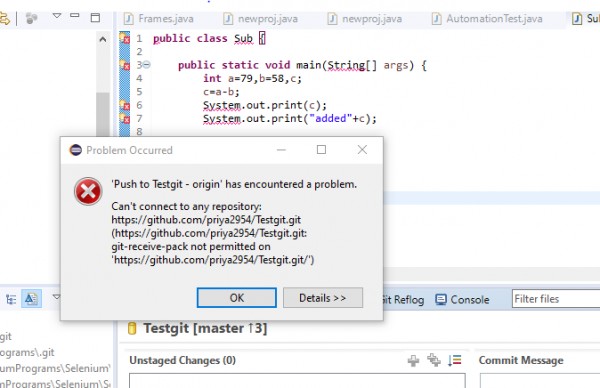Click Testgit [master ↑3] repository label
Viewport: 600px width, 388px height.
pos(205,328)
